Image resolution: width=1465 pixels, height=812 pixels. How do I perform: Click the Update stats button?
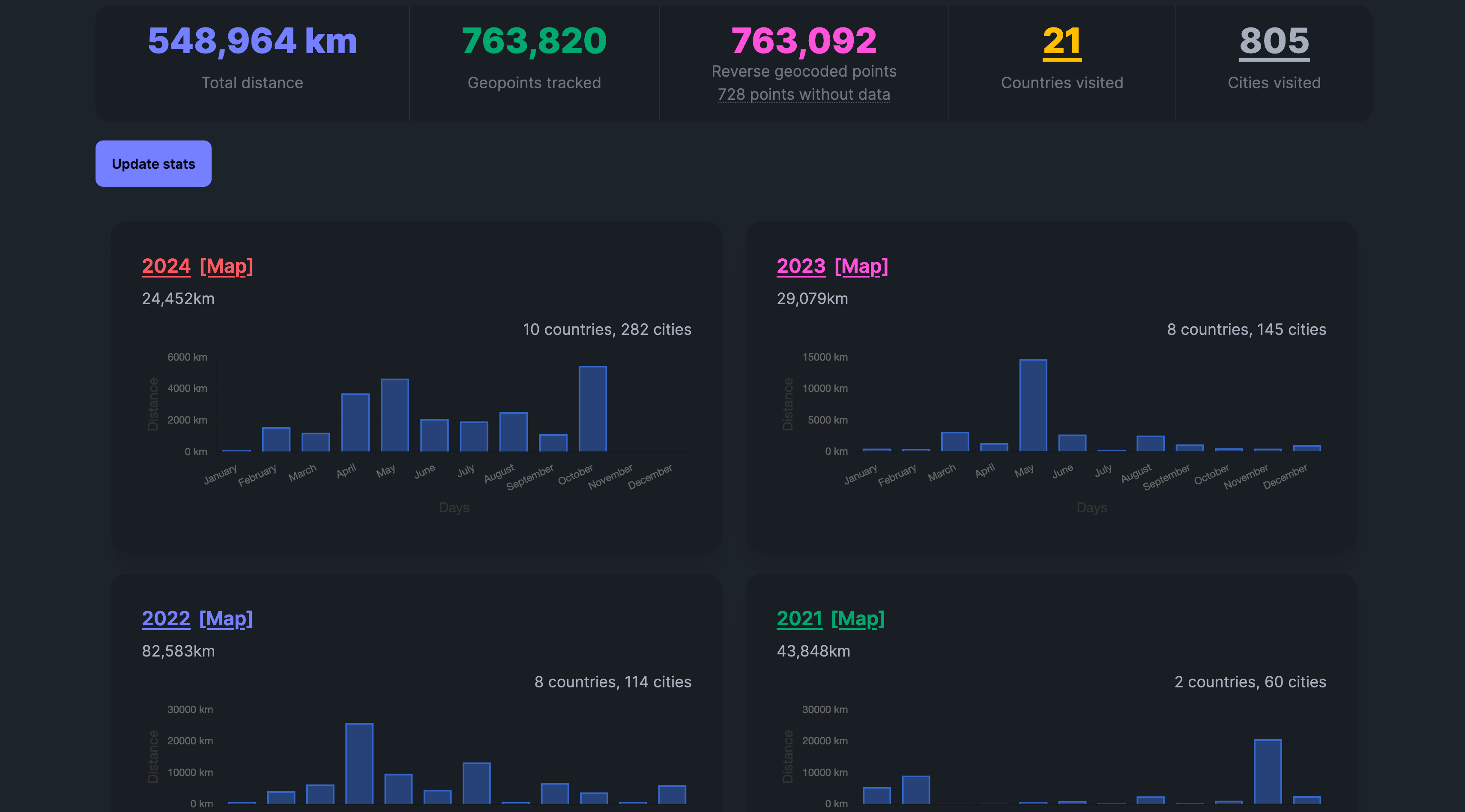pyautogui.click(x=153, y=163)
